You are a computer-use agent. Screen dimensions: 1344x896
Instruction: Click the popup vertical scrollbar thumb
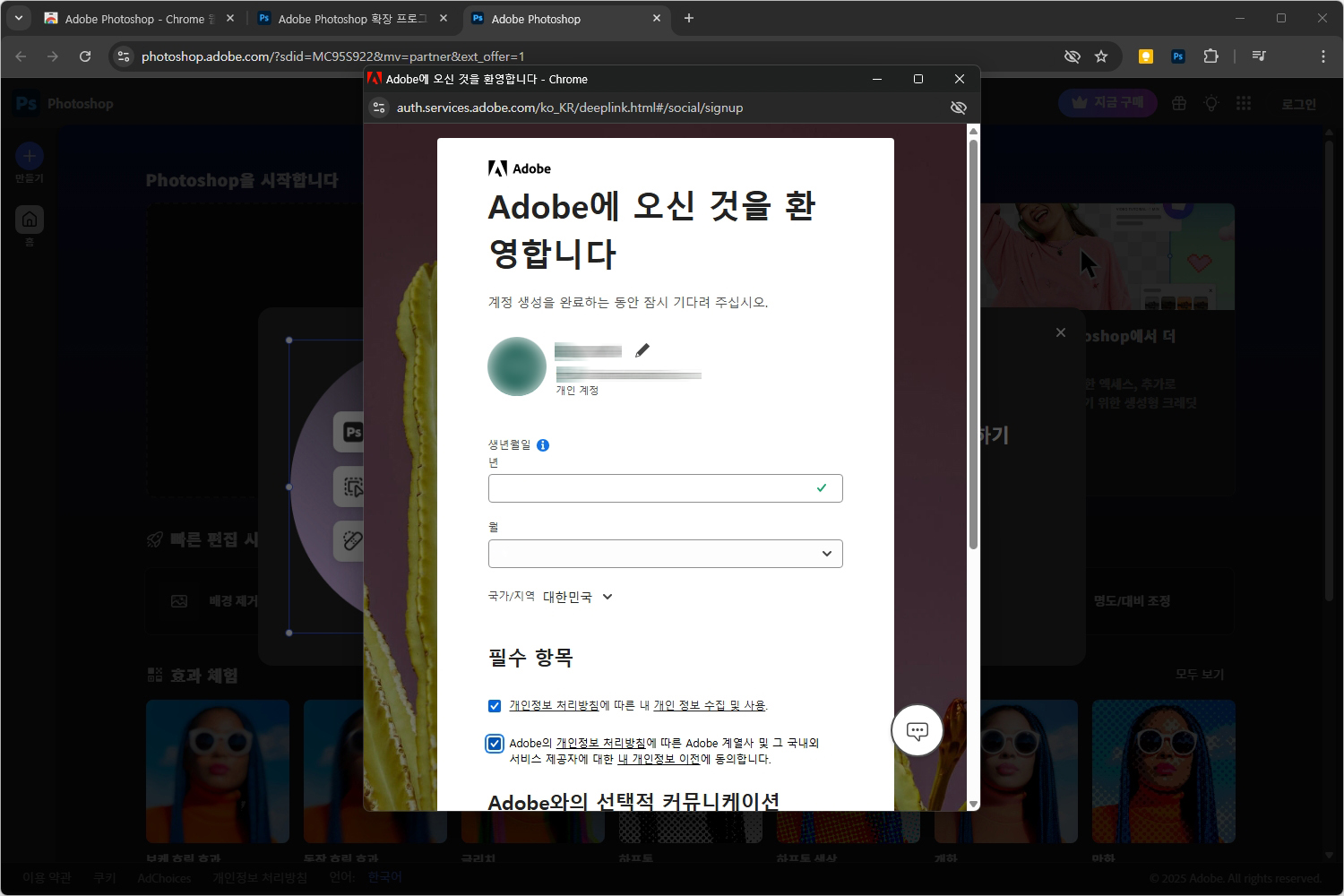(x=973, y=345)
